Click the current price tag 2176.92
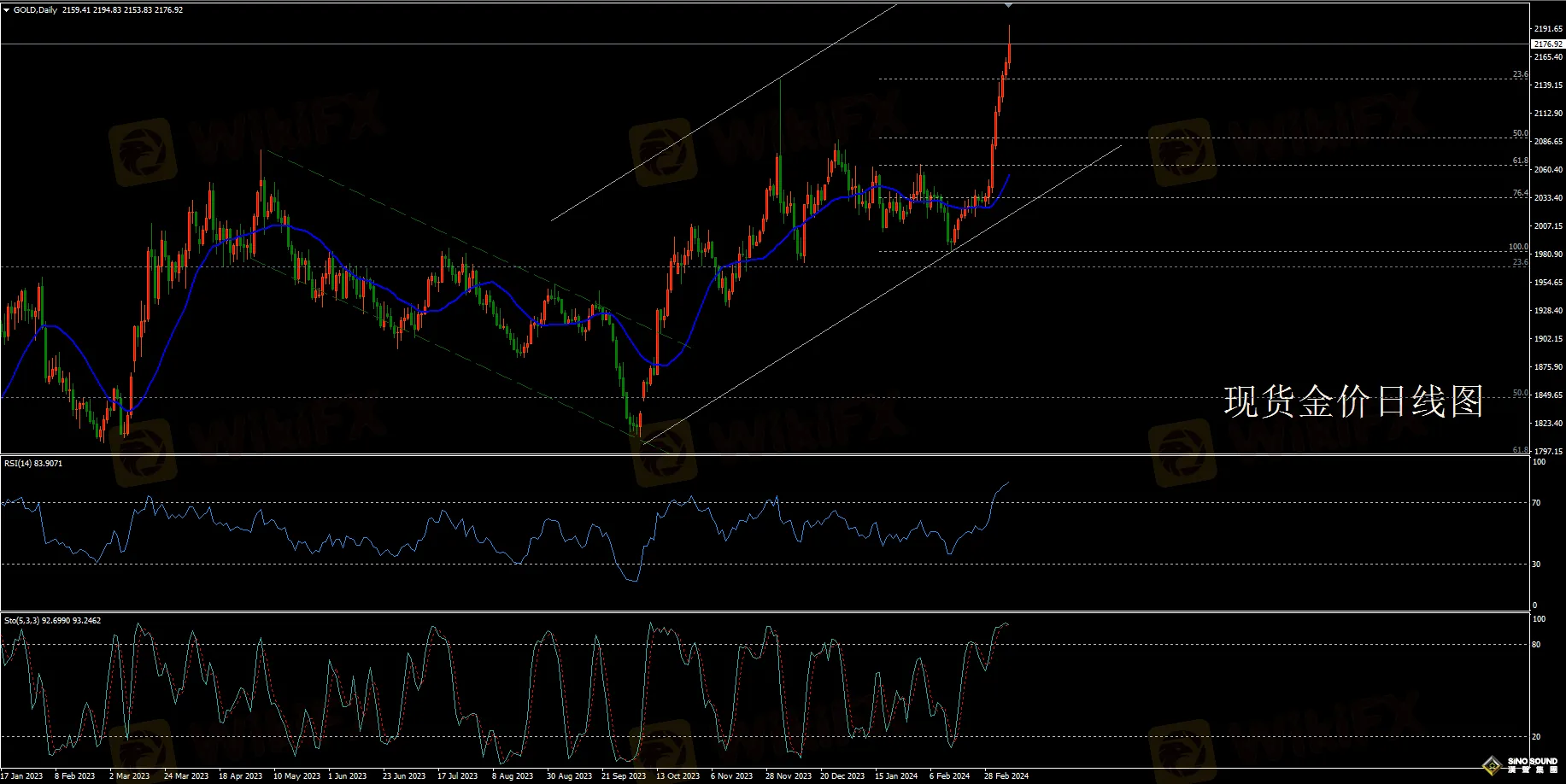The height and width of the screenshot is (784, 1566). 1547,44
